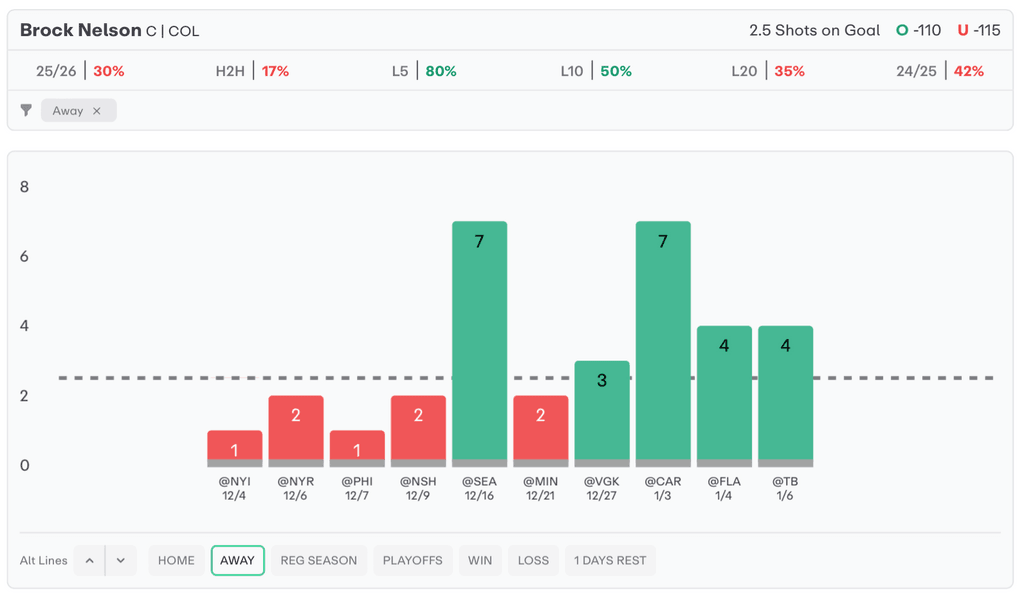
Task: Select the Over -110 odds
Action: (918, 31)
